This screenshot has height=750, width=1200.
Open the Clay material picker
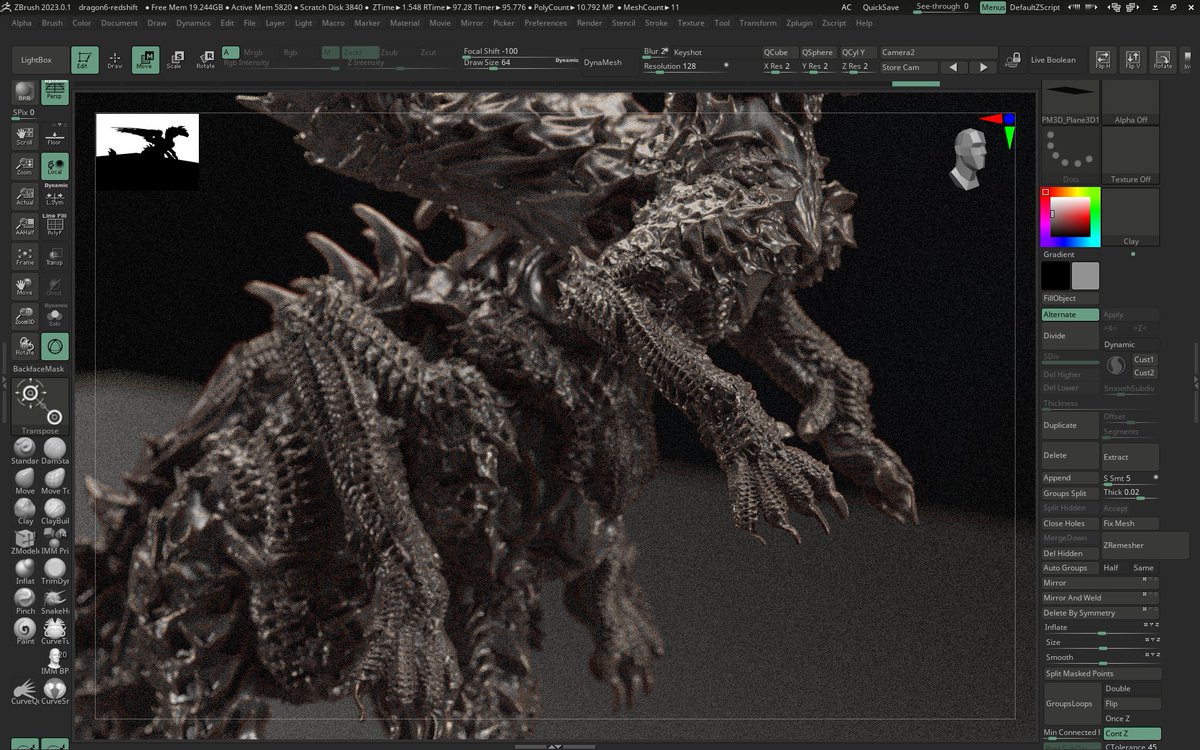(x=1131, y=217)
